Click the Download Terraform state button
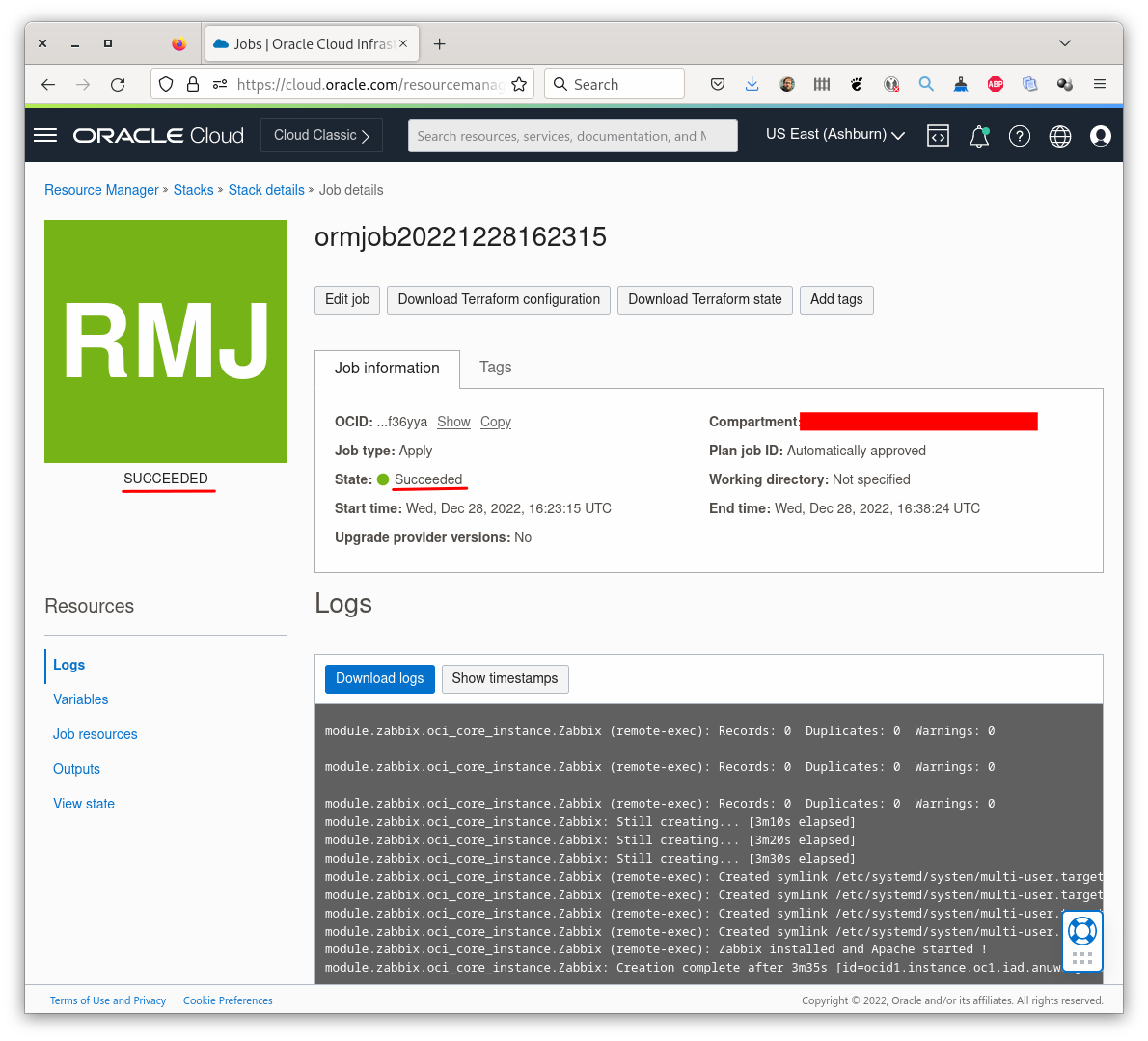The height and width of the screenshot is (1041, 1148). tap(704, 299)
